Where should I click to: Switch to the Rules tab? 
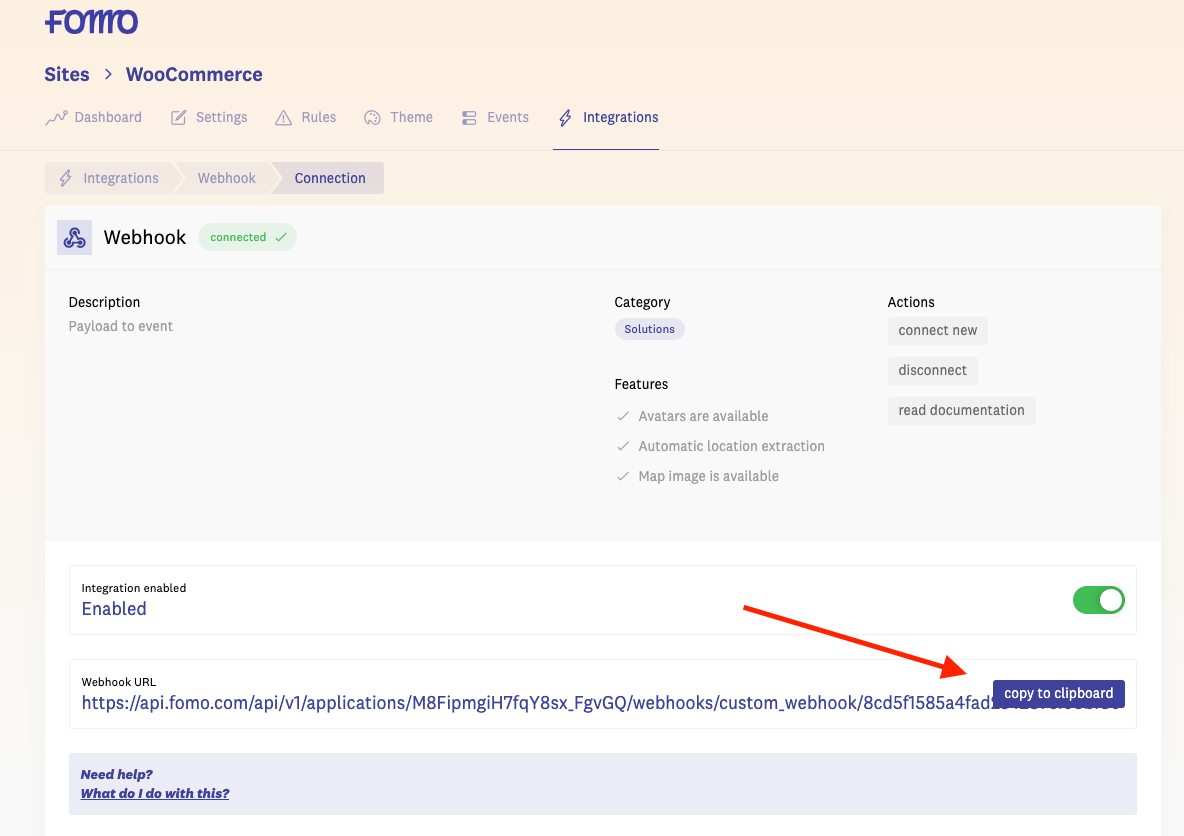pyautogui.click(x=305, y=117)
